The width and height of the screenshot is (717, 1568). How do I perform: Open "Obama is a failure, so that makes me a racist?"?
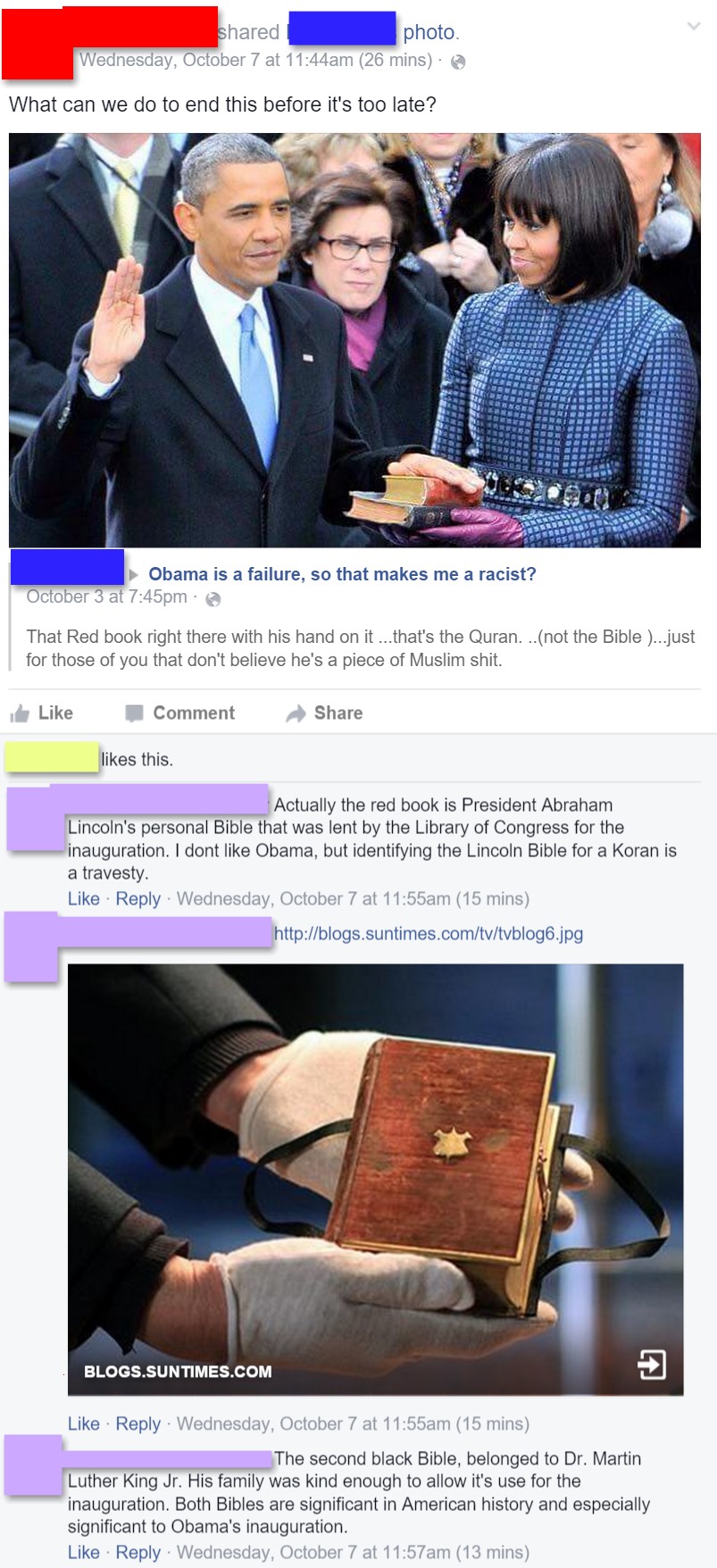[x=342, y=574]
